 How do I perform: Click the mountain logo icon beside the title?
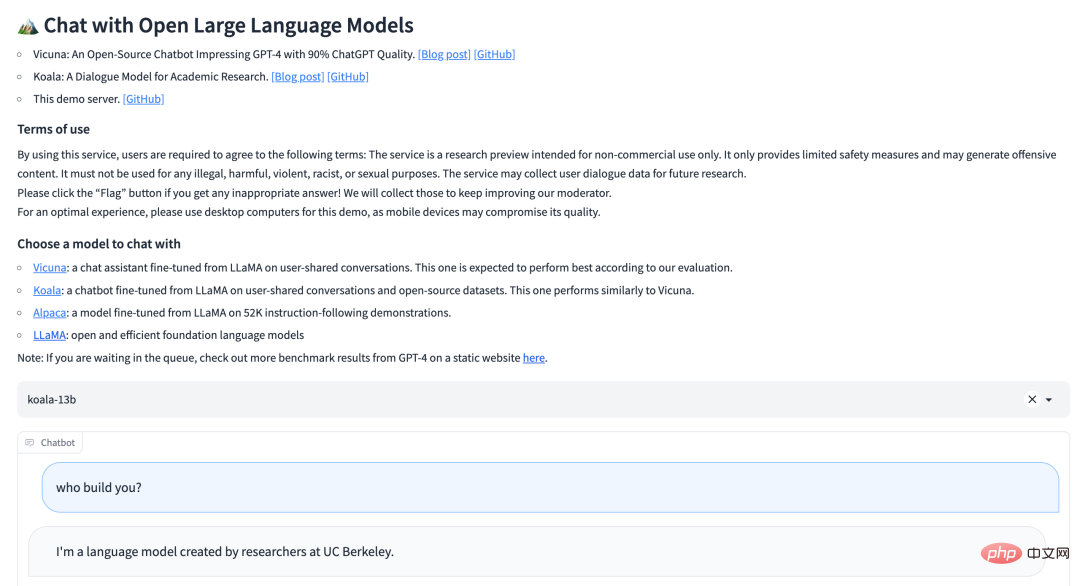pos(28,26)
